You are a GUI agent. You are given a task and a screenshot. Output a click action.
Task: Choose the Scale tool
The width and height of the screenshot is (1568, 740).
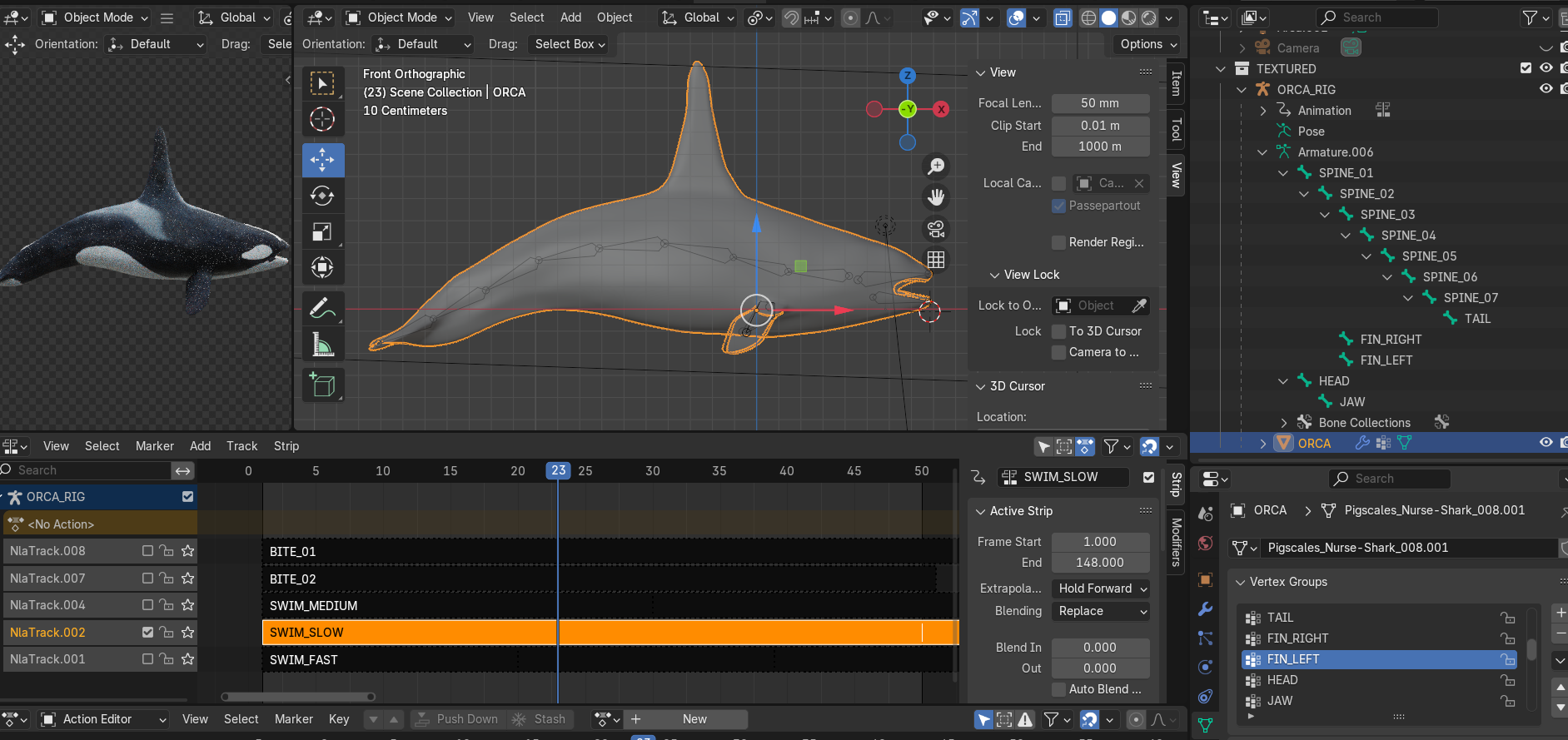pos(322,232)
